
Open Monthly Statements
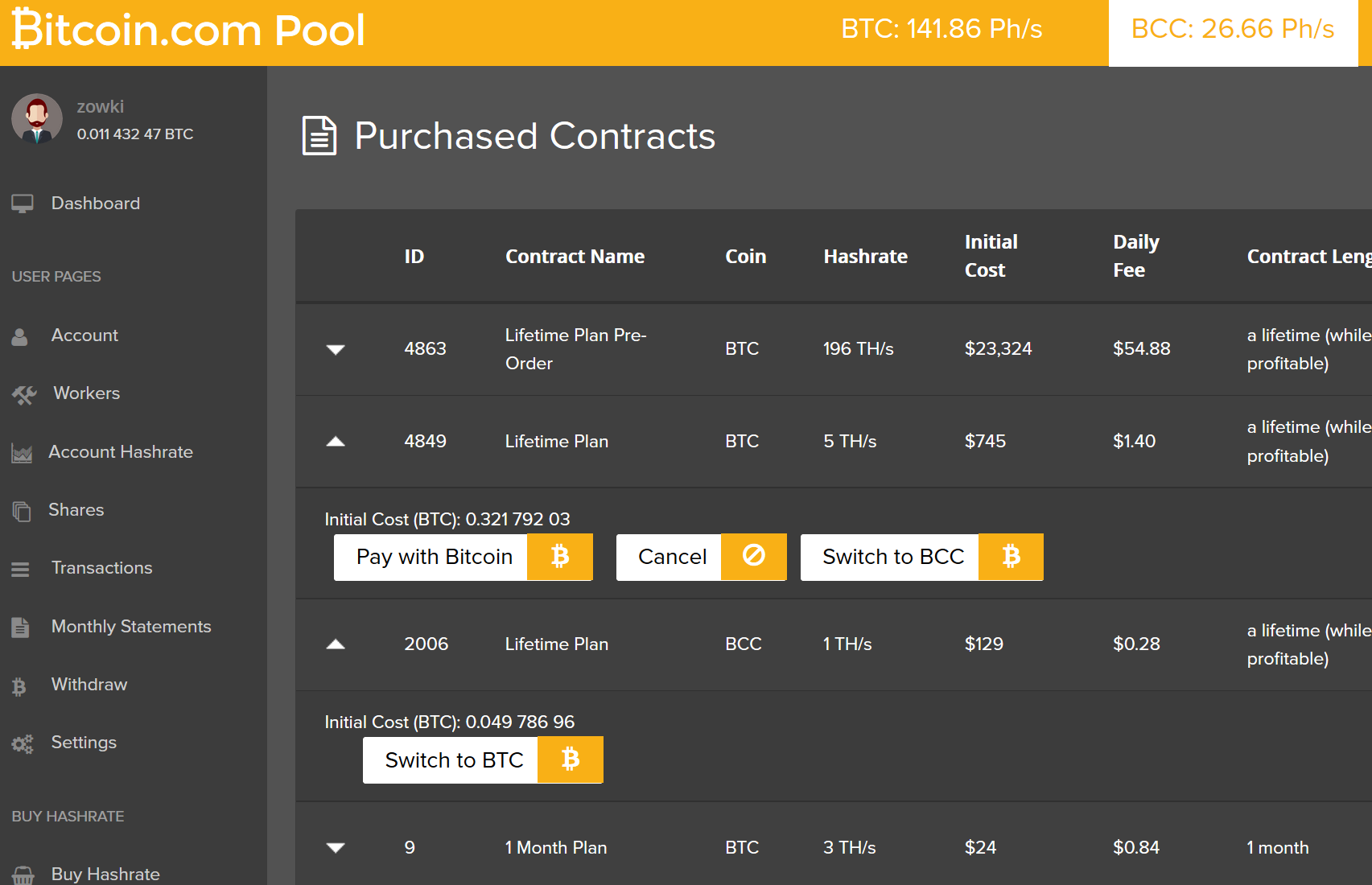(x=131, y=627)
